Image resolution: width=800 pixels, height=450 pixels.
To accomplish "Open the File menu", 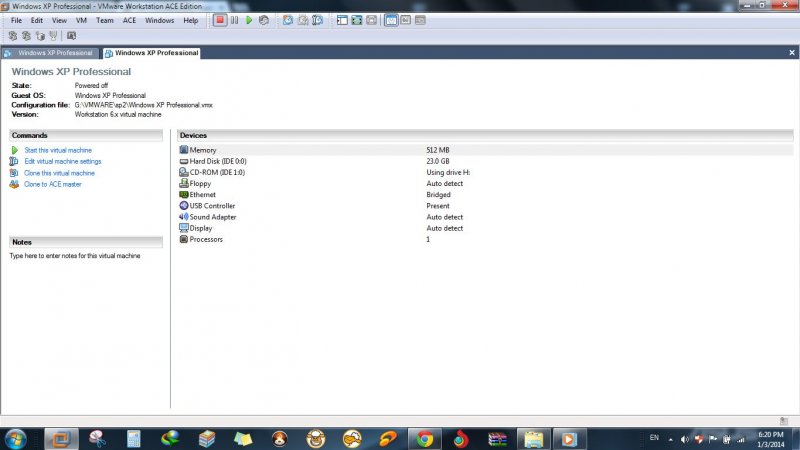I will point(16,20).
